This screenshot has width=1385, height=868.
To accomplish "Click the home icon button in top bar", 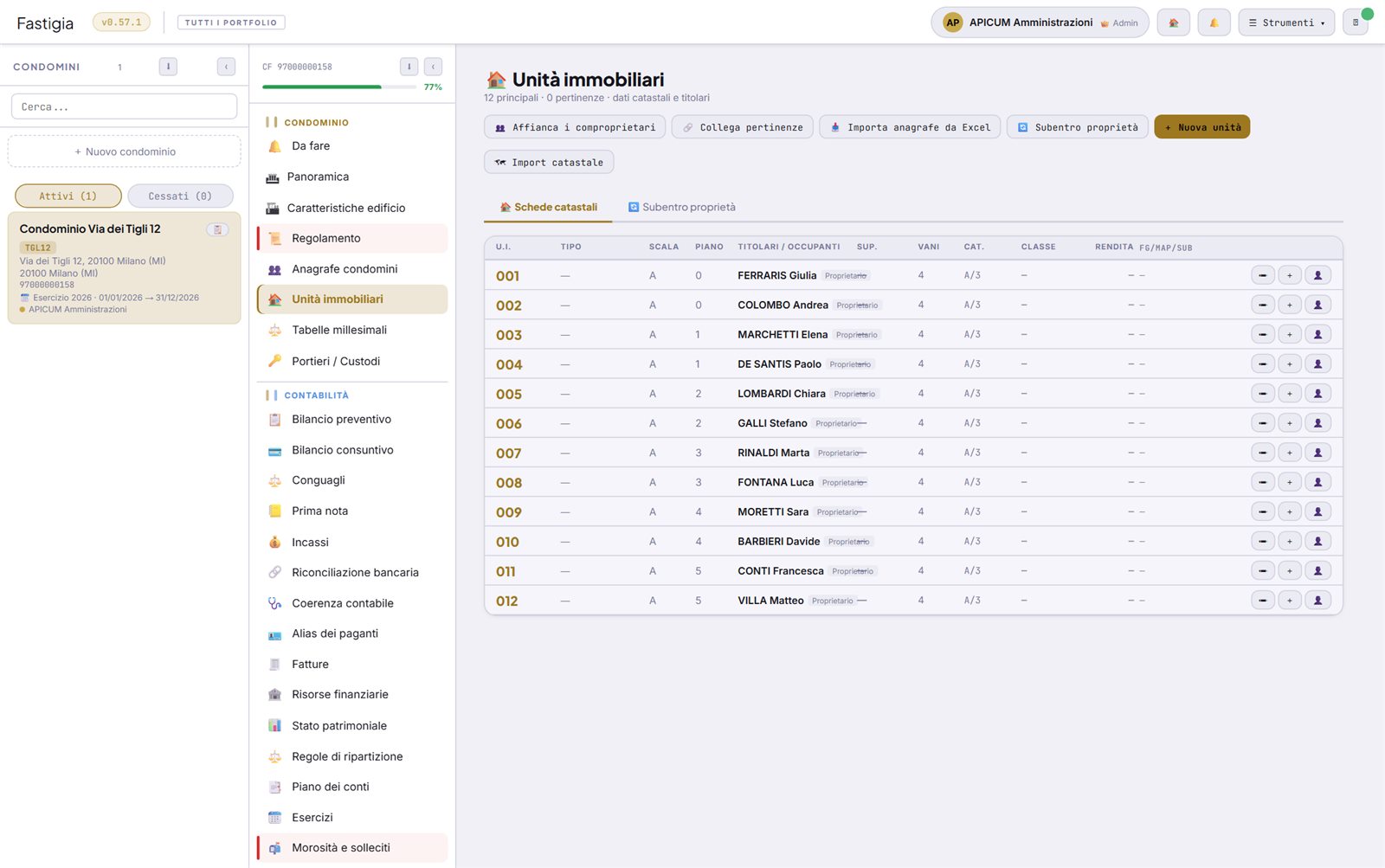I will pos(1173,23).
